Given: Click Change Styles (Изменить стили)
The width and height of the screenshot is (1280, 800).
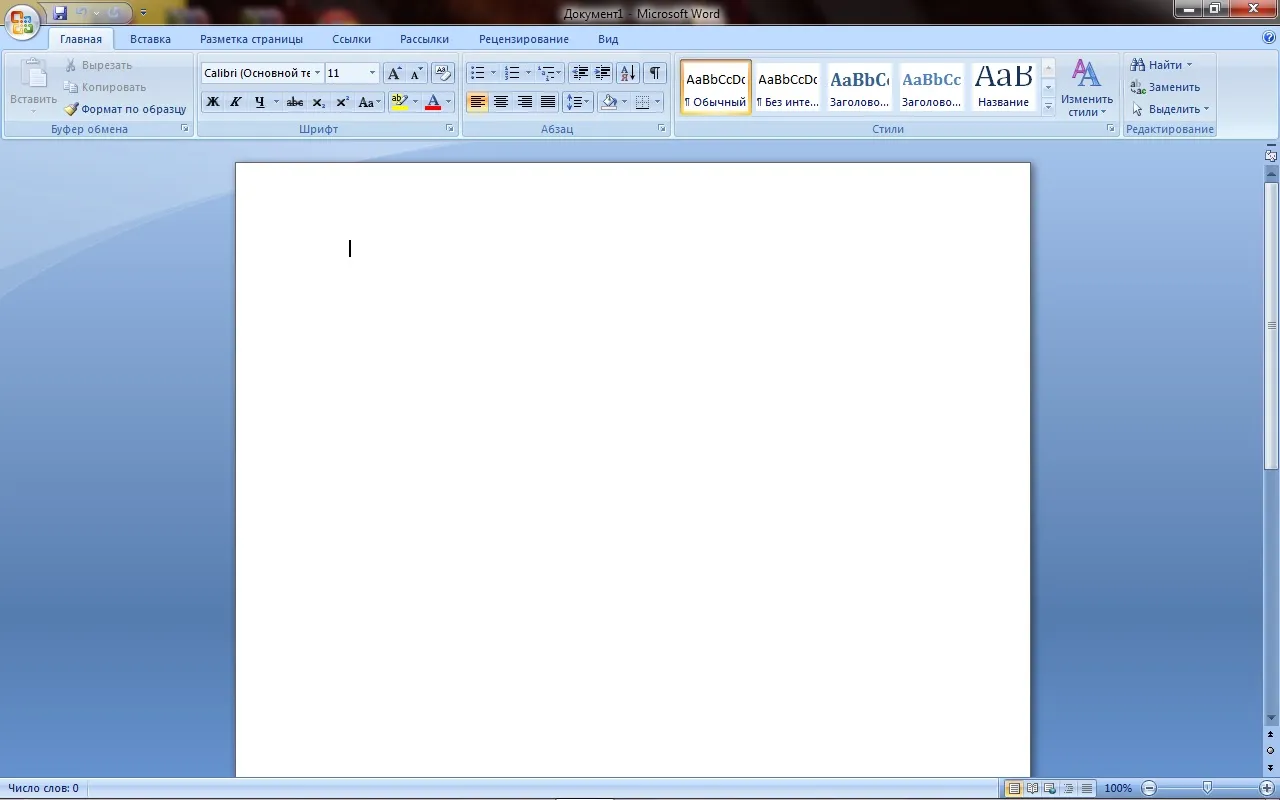Looking at the screenshot, I should click(x=1087, y=87).
